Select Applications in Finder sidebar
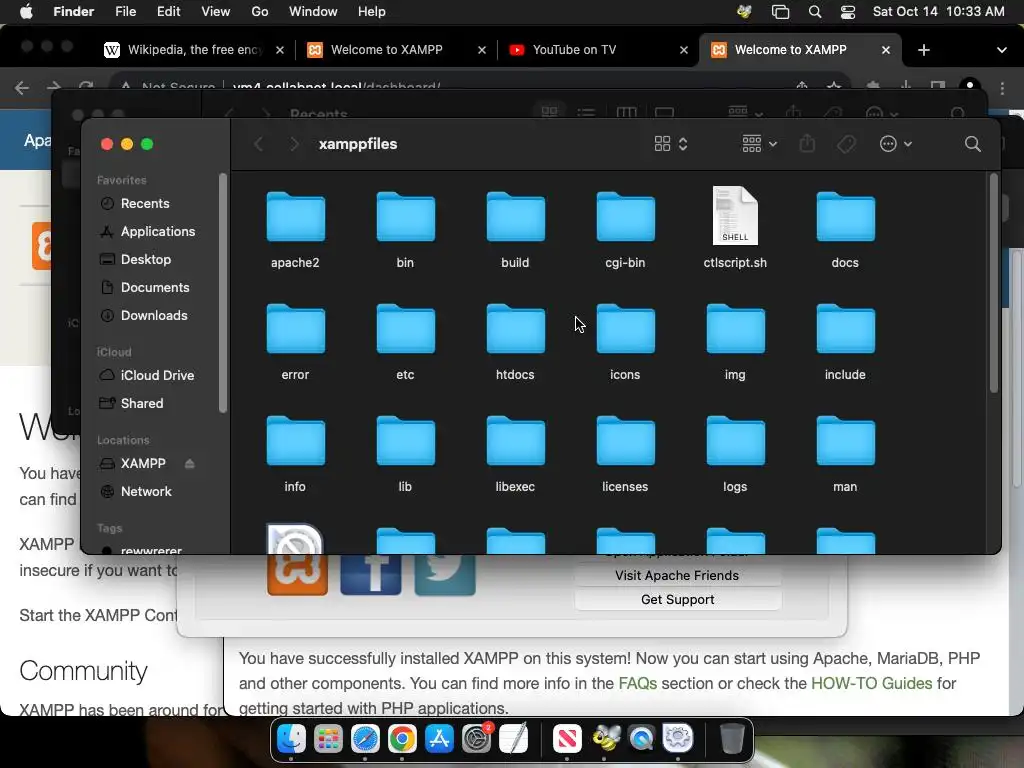The image size is (1024, 768). tap(157, 232)
